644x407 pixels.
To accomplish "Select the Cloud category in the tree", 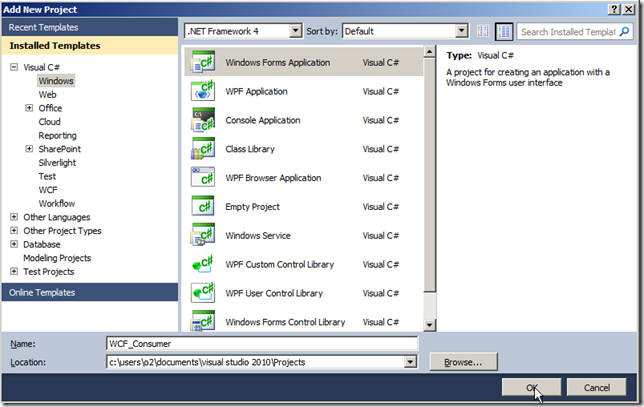I will [x=49, y=122].
